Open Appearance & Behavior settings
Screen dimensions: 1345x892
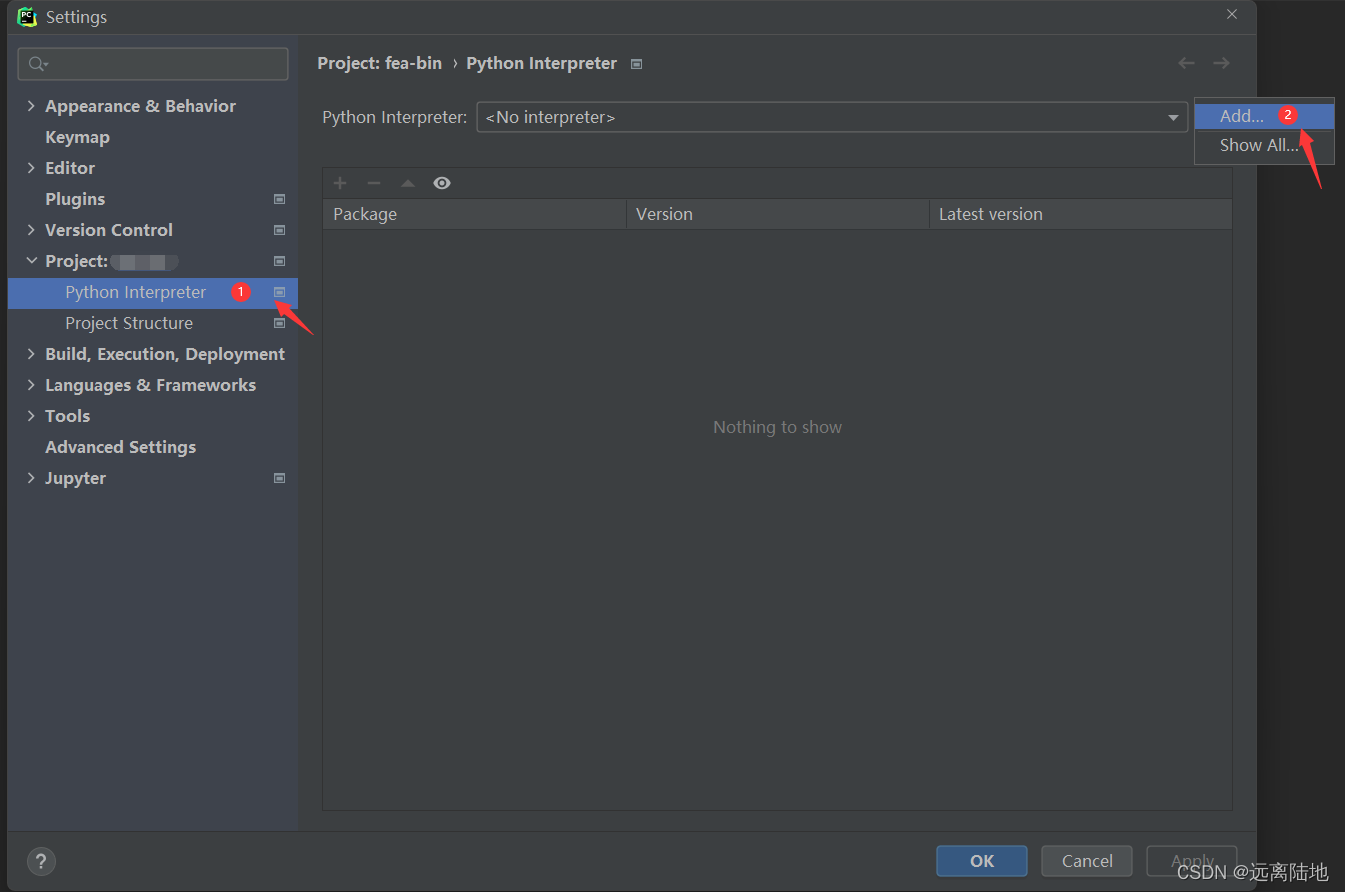140,106
